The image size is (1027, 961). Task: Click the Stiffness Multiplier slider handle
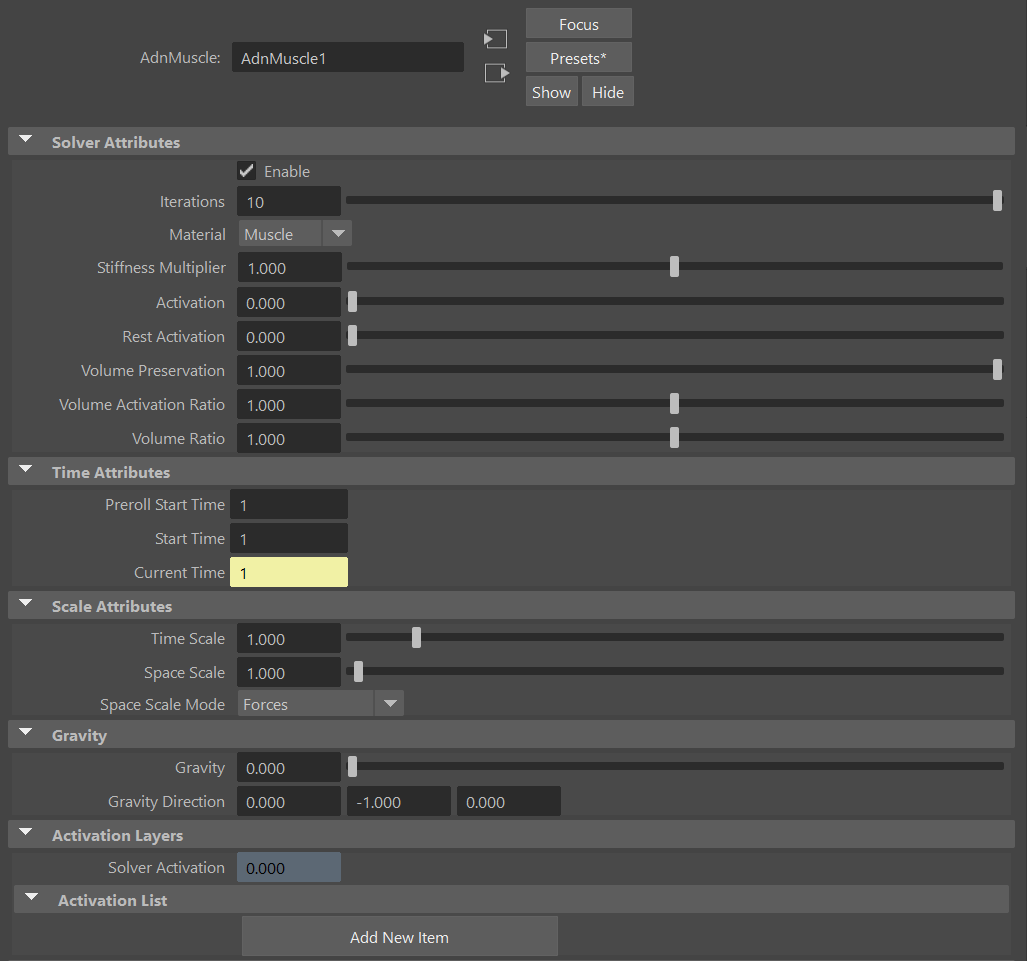pyautogui.click(x=674, y=266)
